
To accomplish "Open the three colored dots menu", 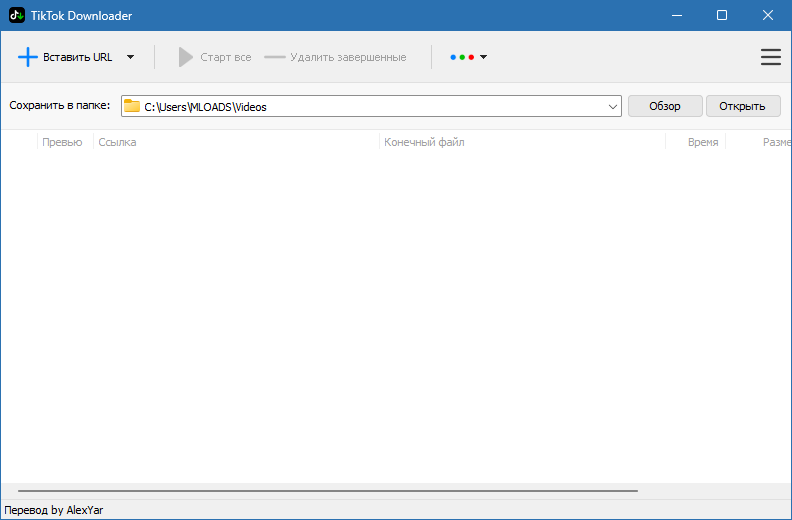I will click(x=468, y=57).
